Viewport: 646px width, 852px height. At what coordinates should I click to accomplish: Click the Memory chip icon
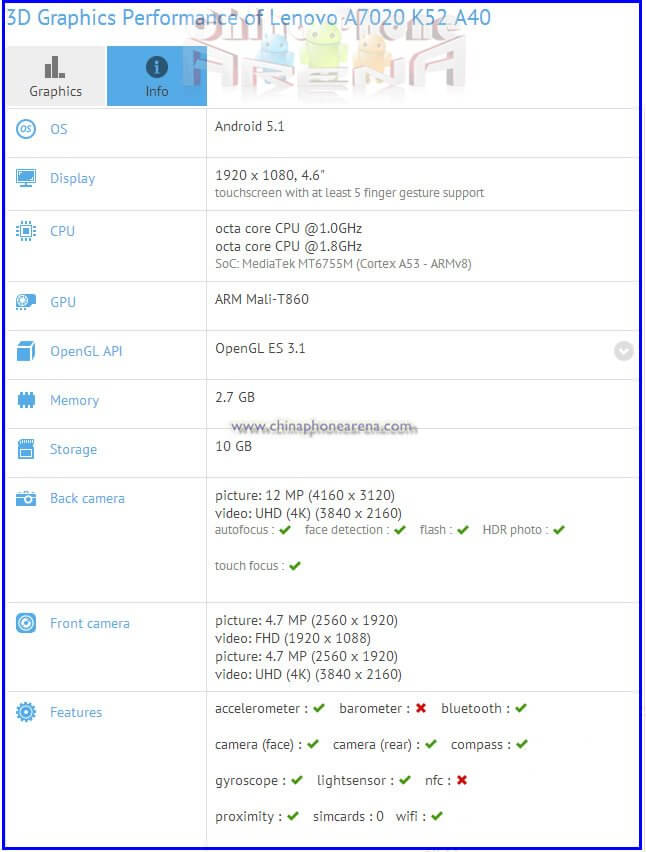coord(26,400)
